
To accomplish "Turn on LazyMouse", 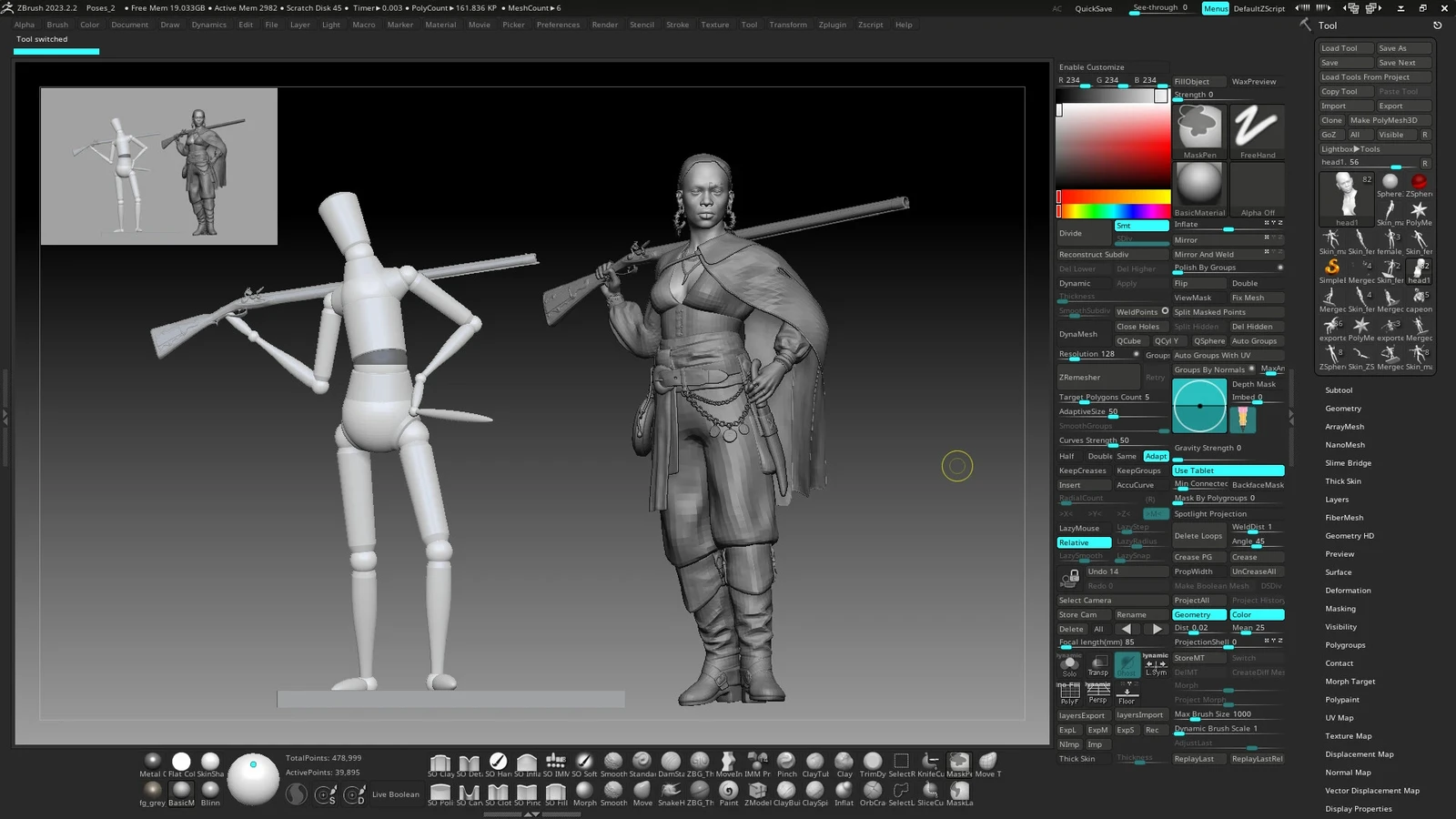I will click(1083, 528).
